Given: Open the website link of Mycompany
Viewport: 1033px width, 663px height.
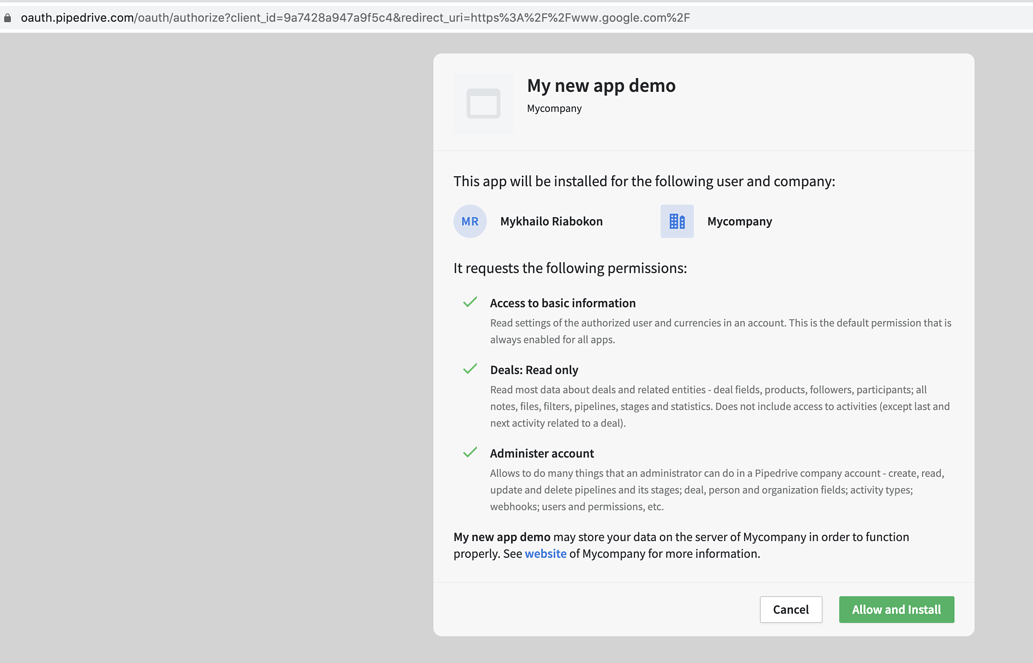Looking at the screenshot, I should (x=545, y=553).
